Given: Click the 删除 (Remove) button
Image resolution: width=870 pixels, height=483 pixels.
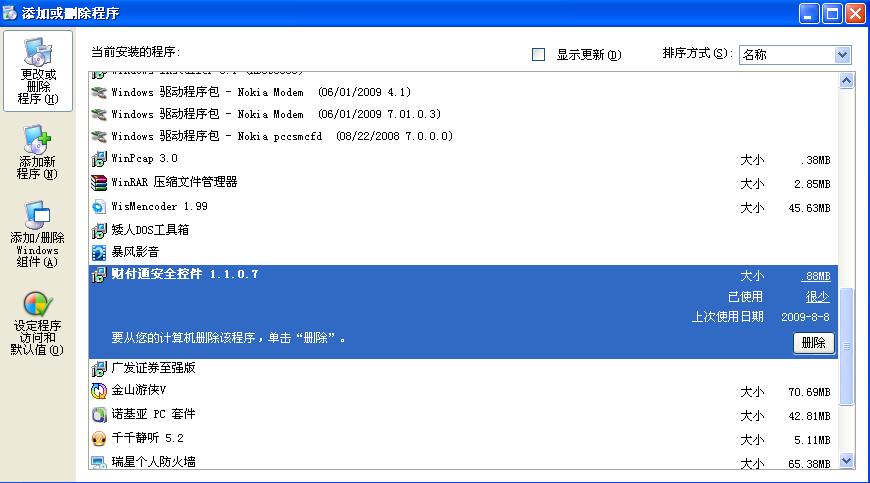Looking at the screenshot, I should [813, 343].
